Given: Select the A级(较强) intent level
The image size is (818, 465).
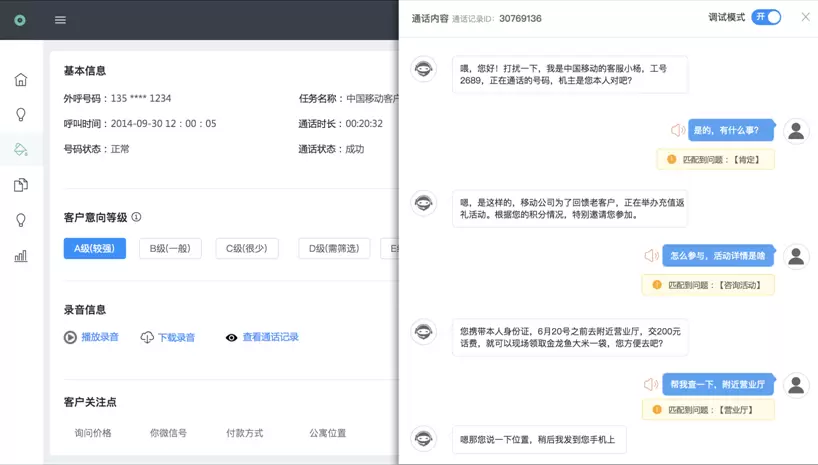Looking at the screenshot, I should 94,249.
